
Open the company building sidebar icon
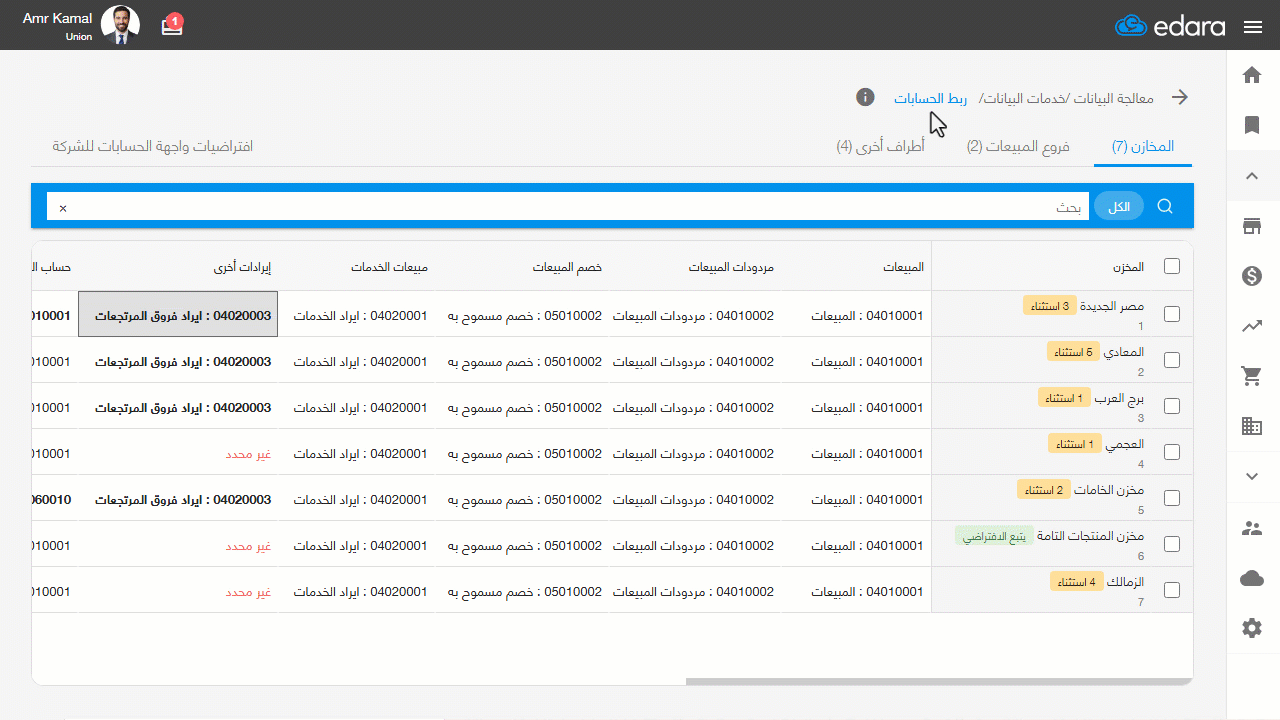pyautogui.click(x=1251, y=426)
